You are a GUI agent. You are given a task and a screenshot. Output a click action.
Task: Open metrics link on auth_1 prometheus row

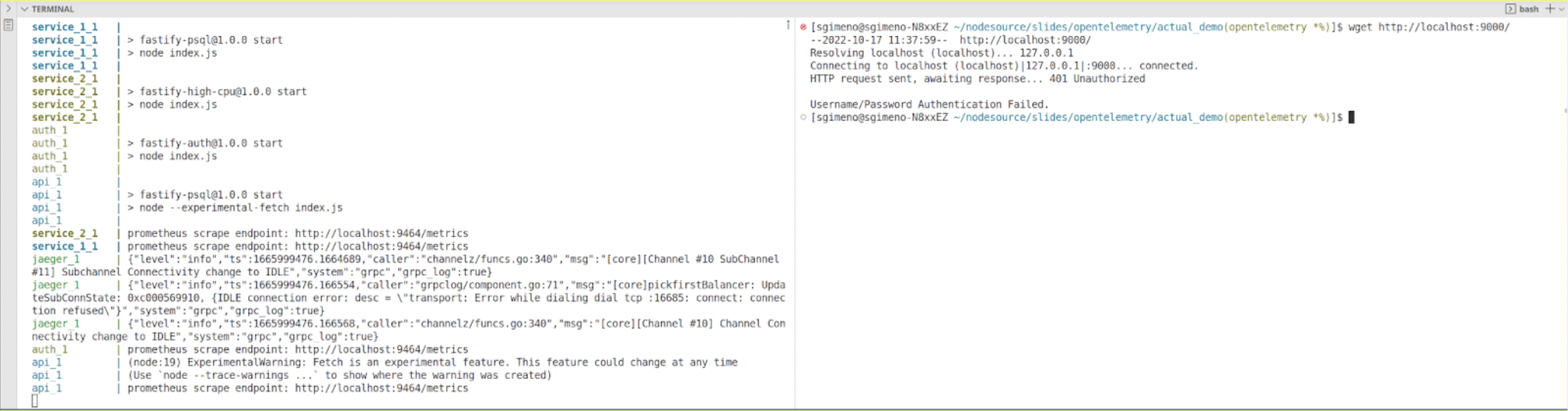[x=381, y=349]
